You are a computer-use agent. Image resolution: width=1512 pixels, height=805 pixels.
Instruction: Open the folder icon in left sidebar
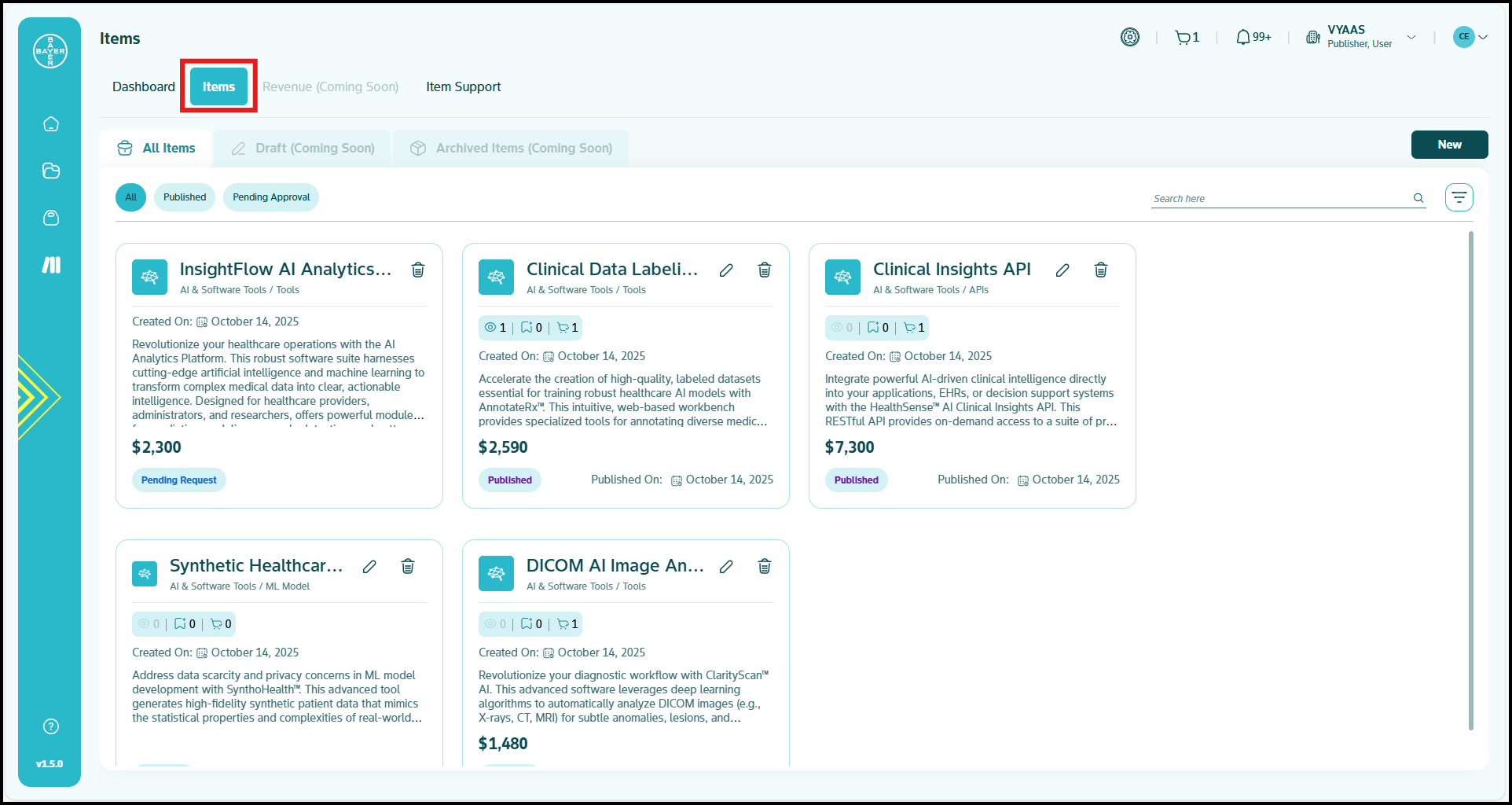51,171
